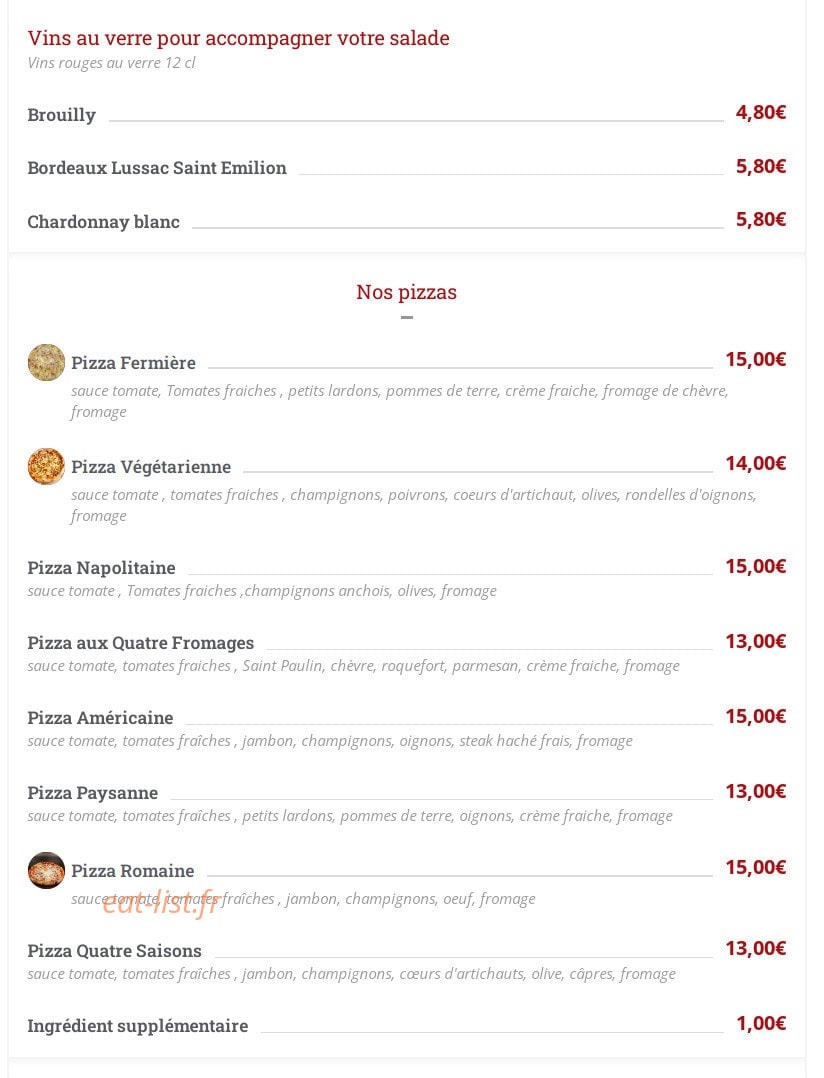Select the Pizza Américaine title
The width and height of the screenshot is (824, 1078).
pyautogui.click(x=100, y=718)
